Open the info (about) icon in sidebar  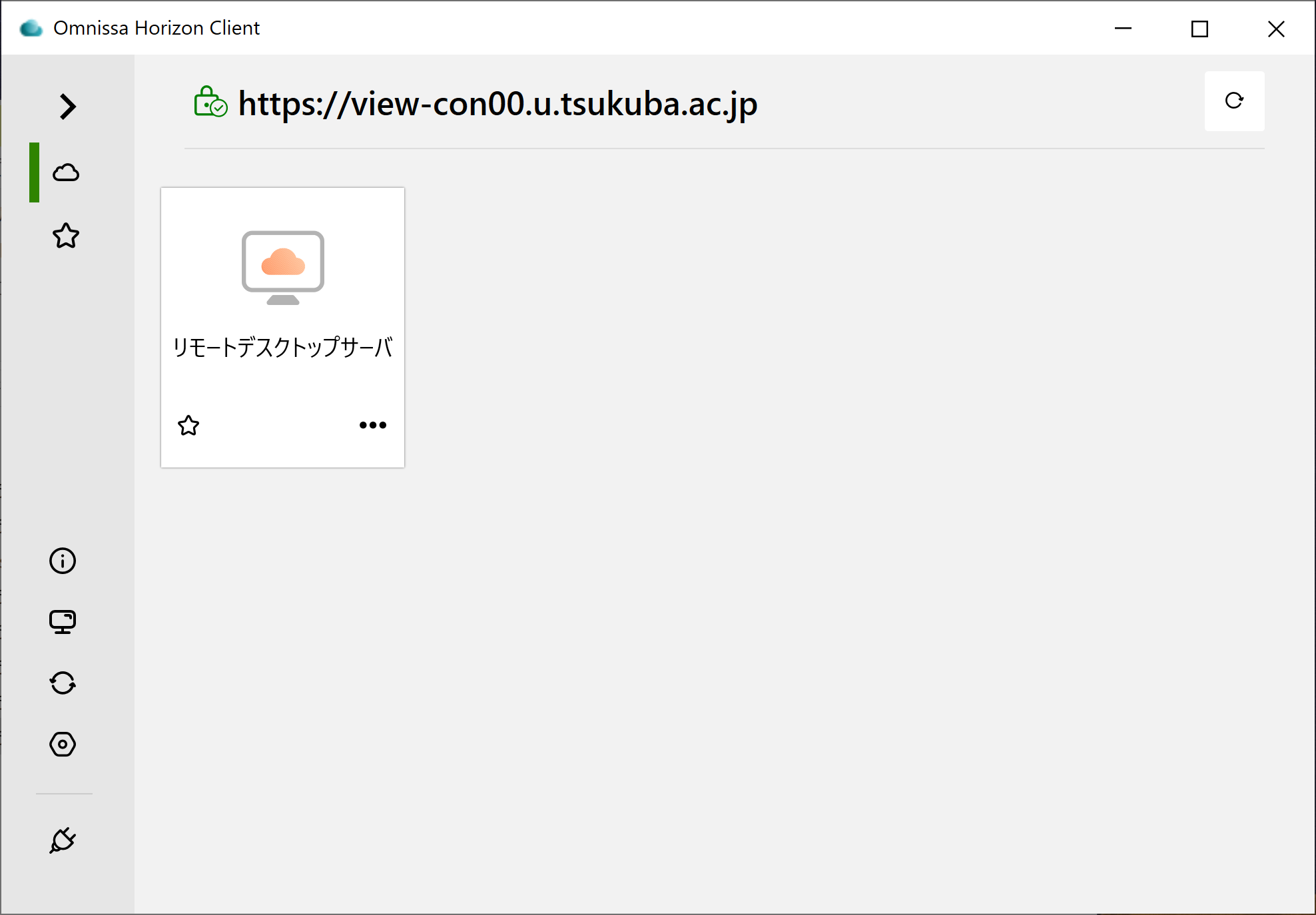click(x=63, y=561)
